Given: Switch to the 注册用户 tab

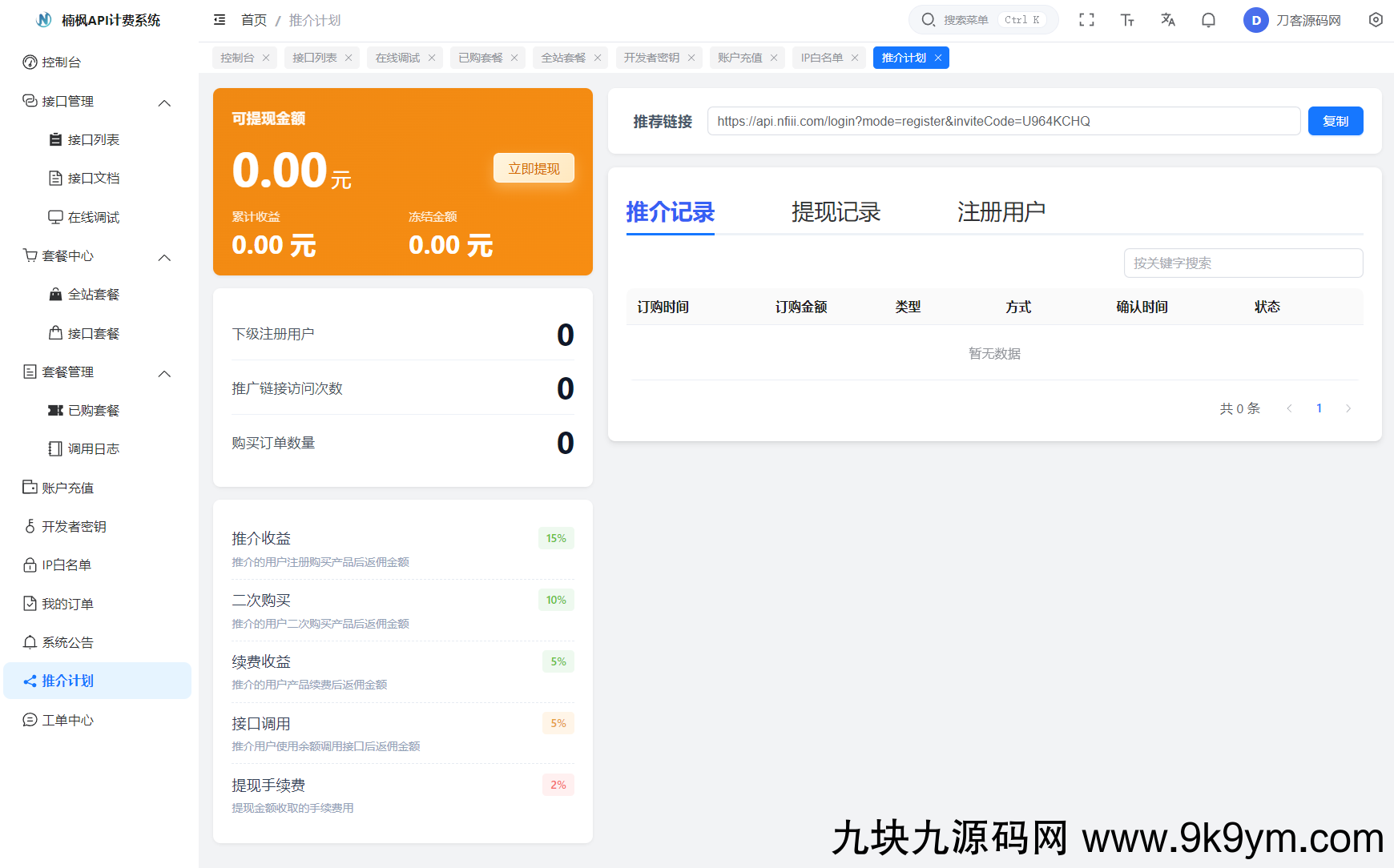Looking at the screenshot, I should point(1001,212).
